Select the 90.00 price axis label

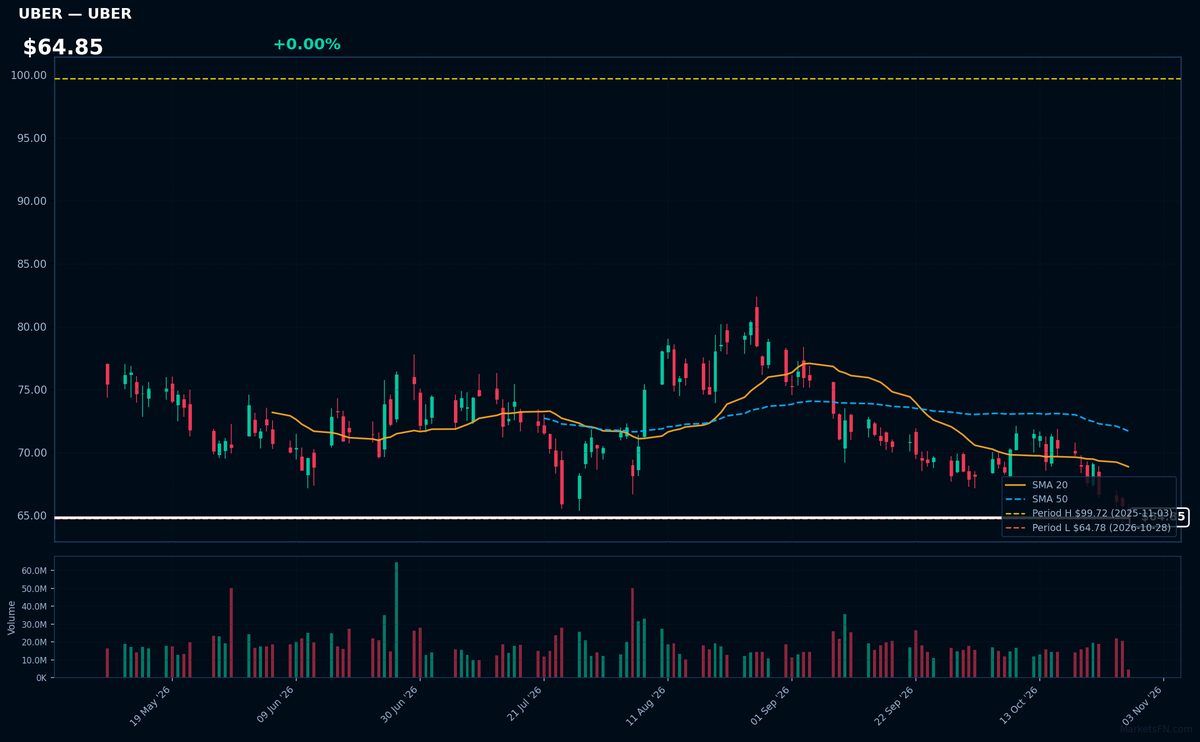pos(32,201)
